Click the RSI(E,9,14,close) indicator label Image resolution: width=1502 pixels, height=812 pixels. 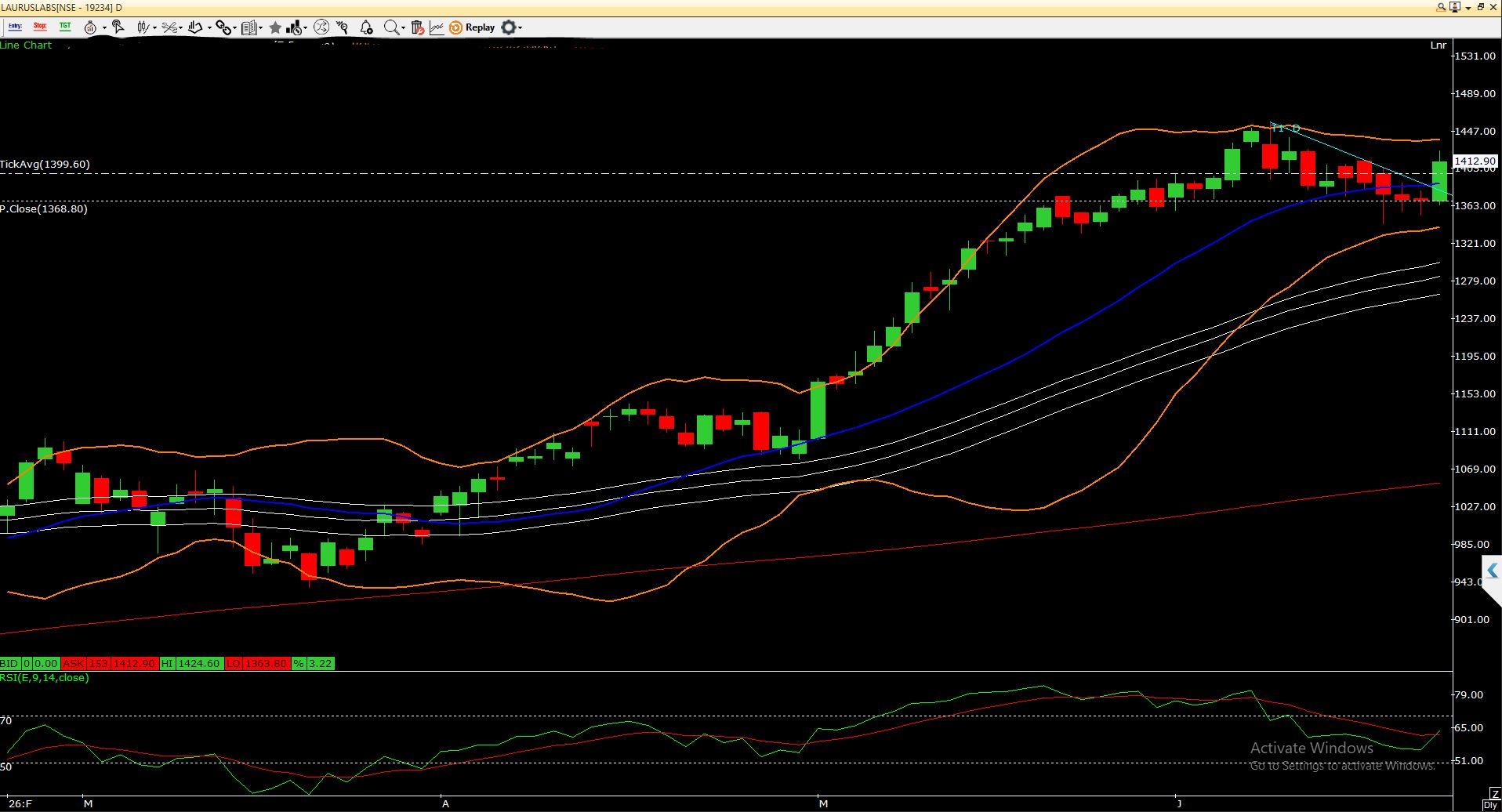click(45, 678)
